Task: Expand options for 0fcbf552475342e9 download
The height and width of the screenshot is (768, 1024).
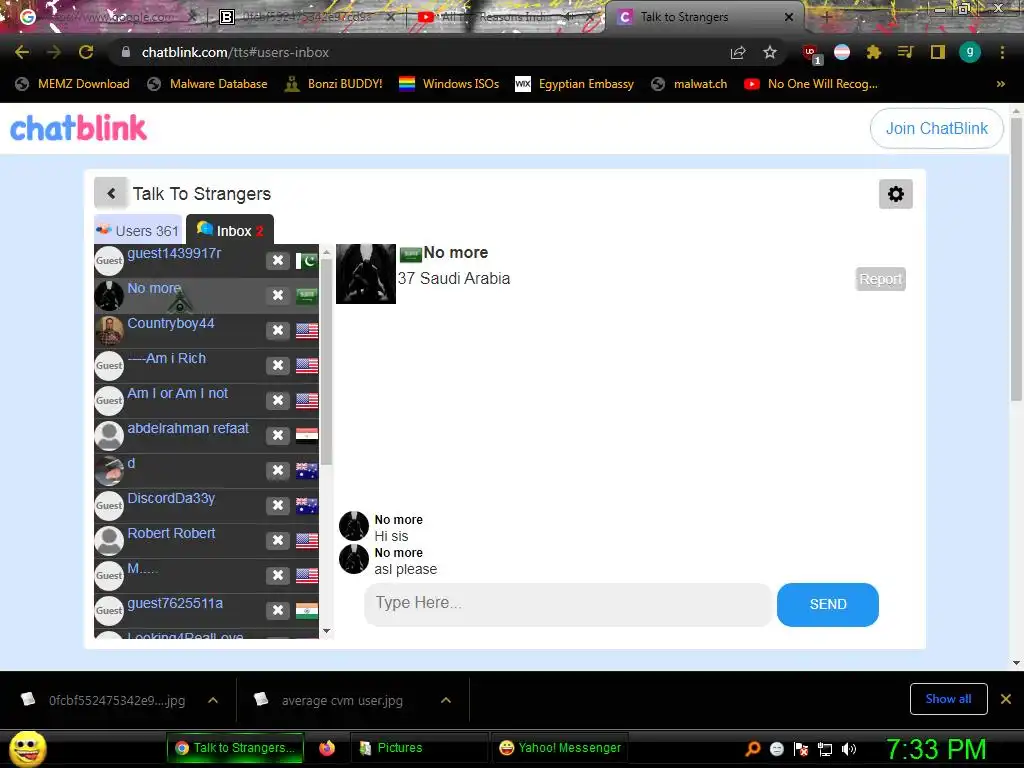Action: (213, 700)
